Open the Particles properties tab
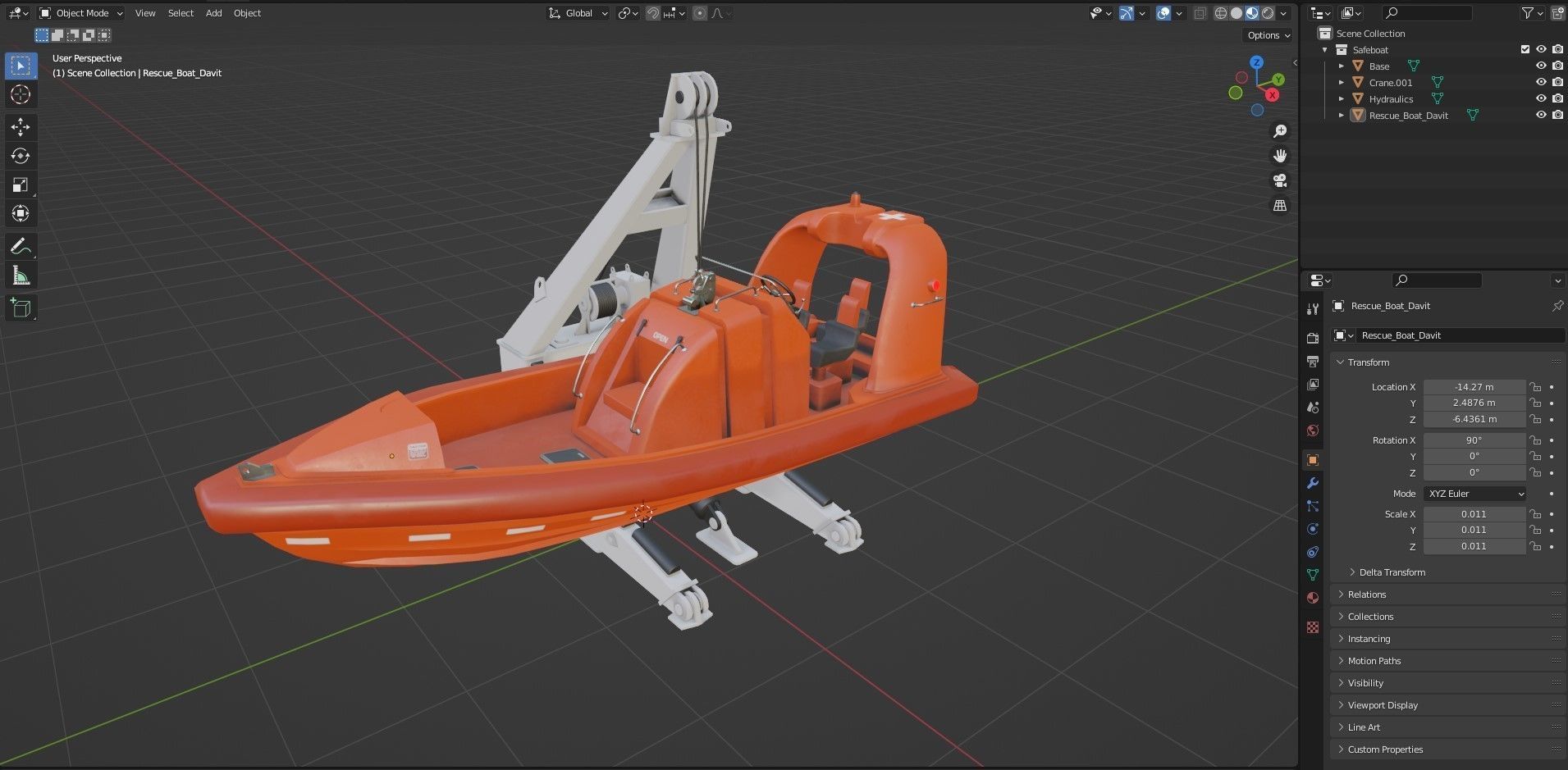This screenshot has height=770, width=1568. (1312, 506)
